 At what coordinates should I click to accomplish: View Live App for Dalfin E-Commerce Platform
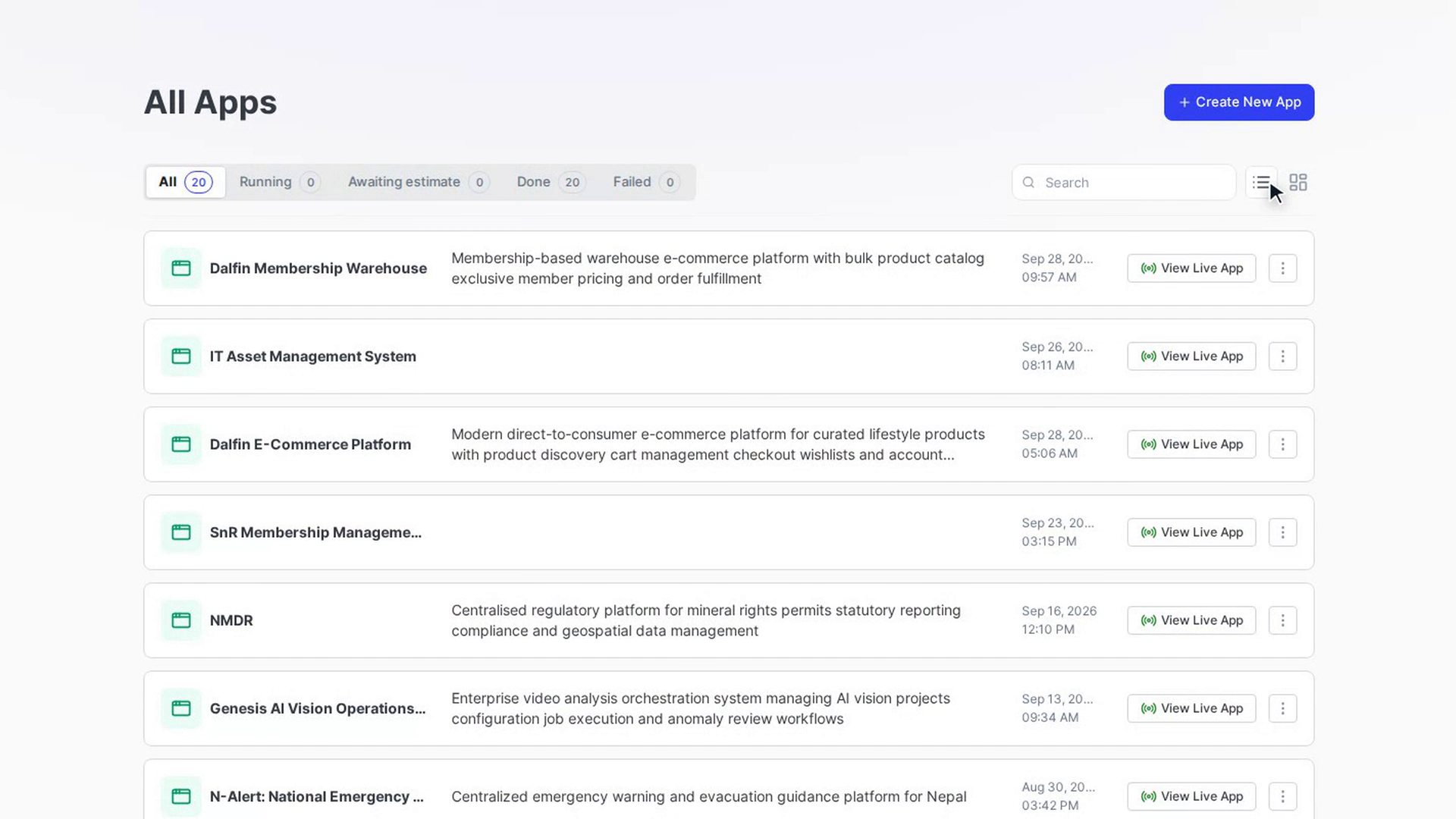coord(1191,444)
